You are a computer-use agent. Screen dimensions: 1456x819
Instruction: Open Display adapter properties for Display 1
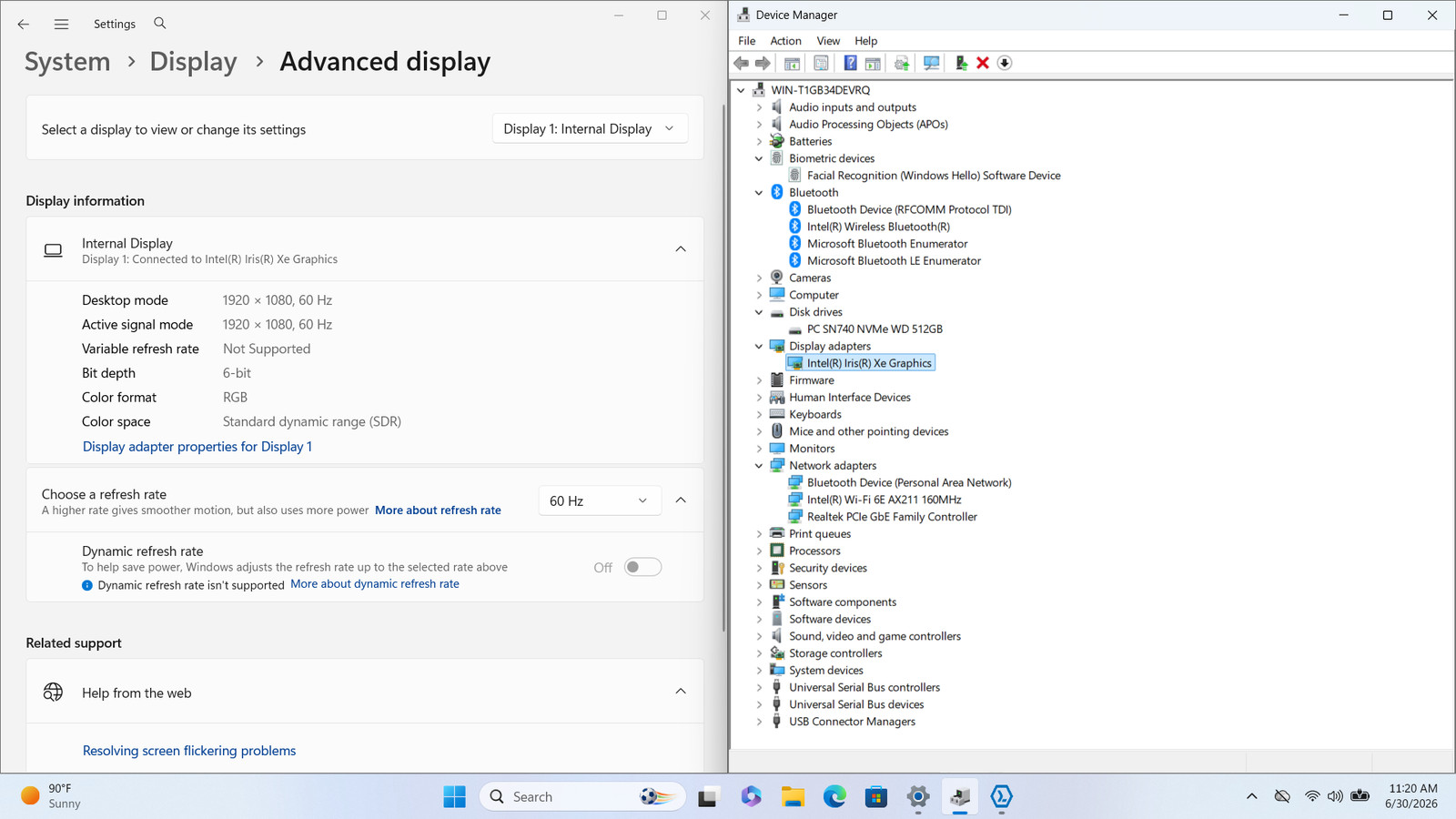pyautogui.click(x=197, y=446)
